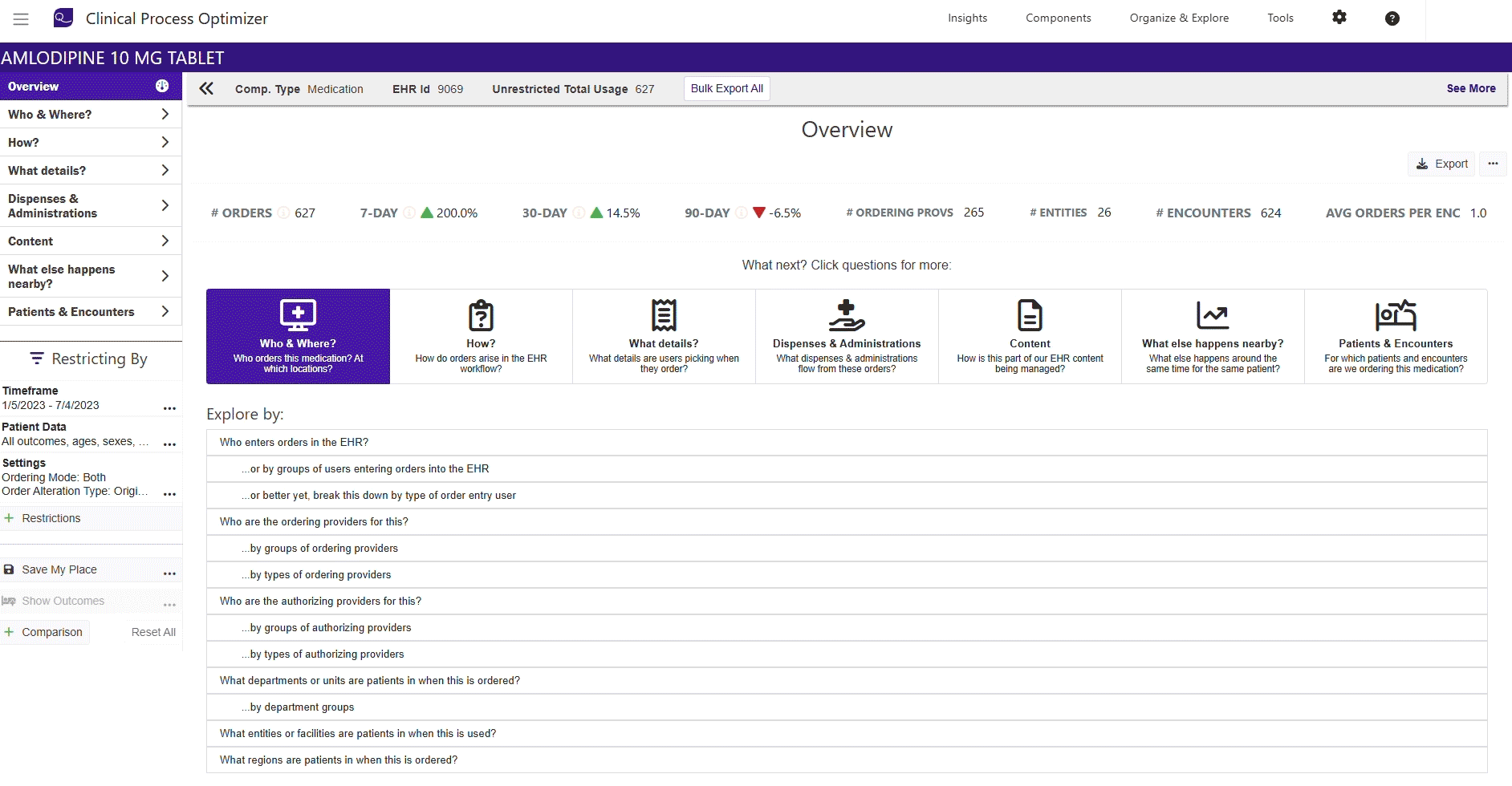The image size is (1512, 786).
Task: Open the hamburger navigation menu
Action: pos(21,18)
